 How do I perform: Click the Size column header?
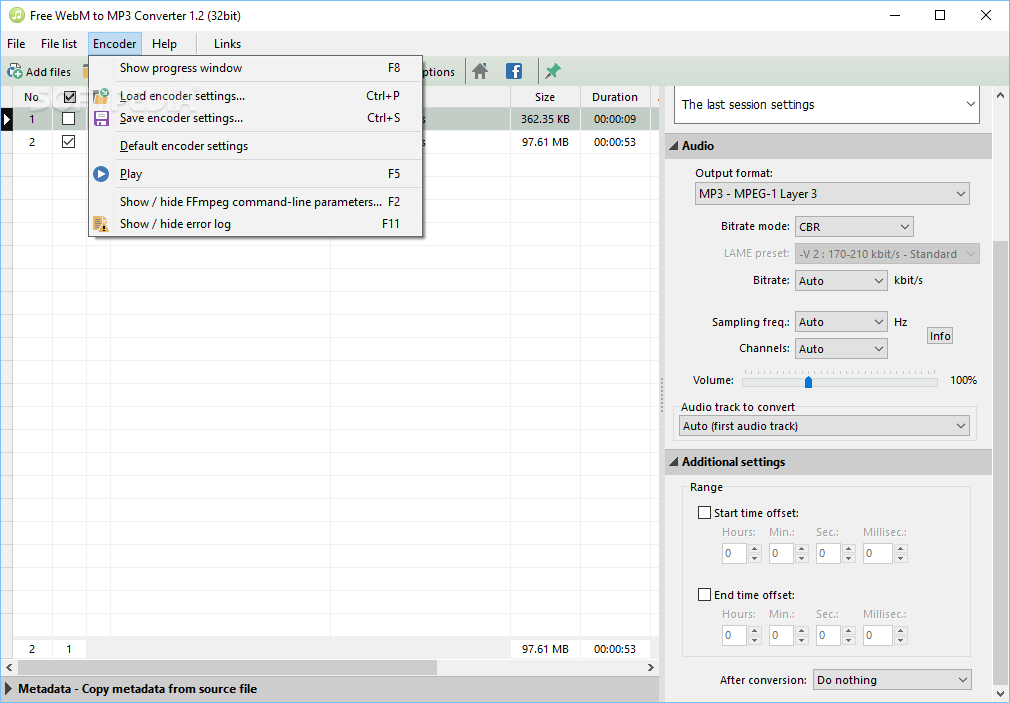point(545,97)
